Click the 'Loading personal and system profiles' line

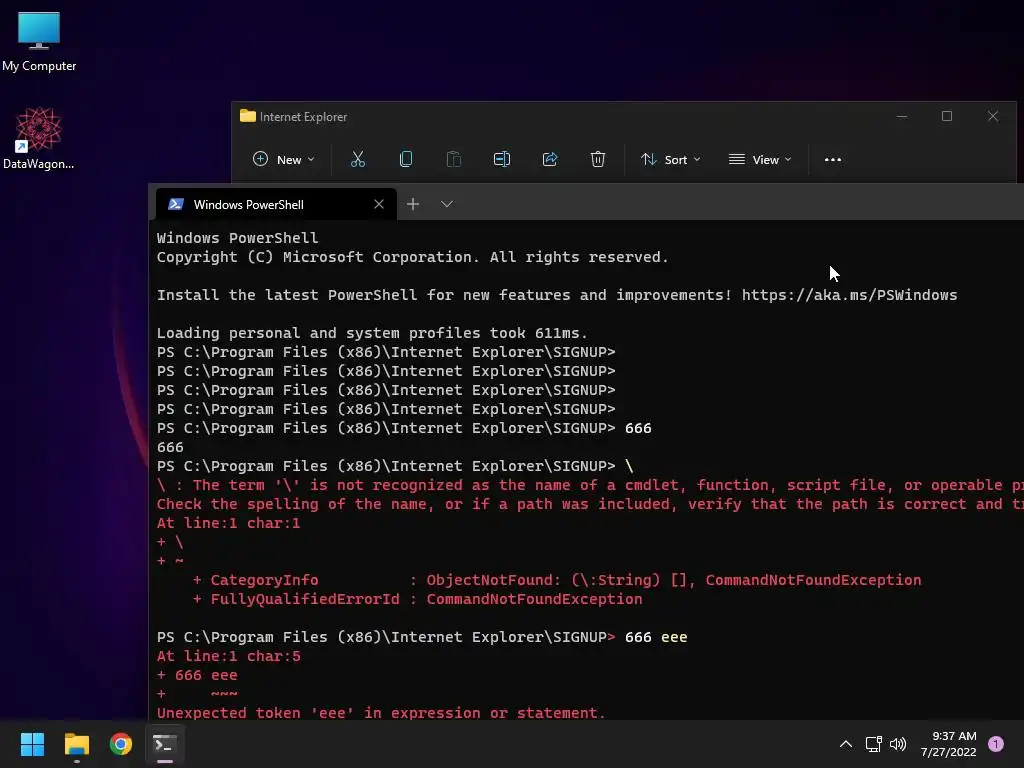[372, 333]
